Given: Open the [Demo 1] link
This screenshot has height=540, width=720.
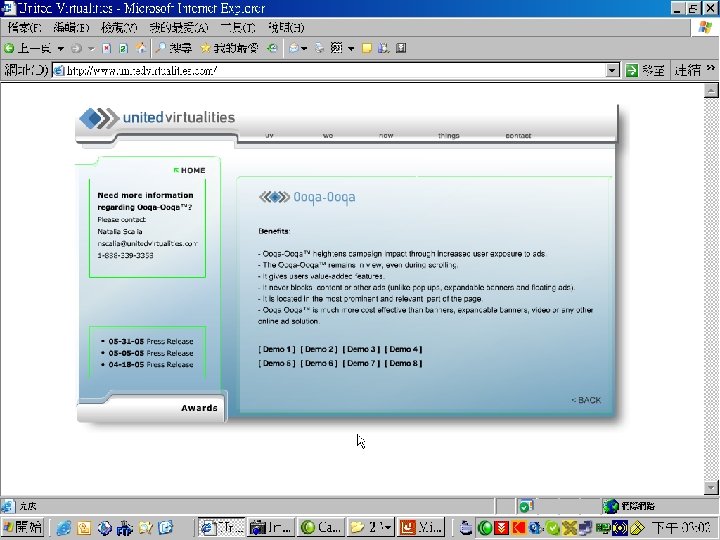Looking at the screenshot, I should click(277, 349).
